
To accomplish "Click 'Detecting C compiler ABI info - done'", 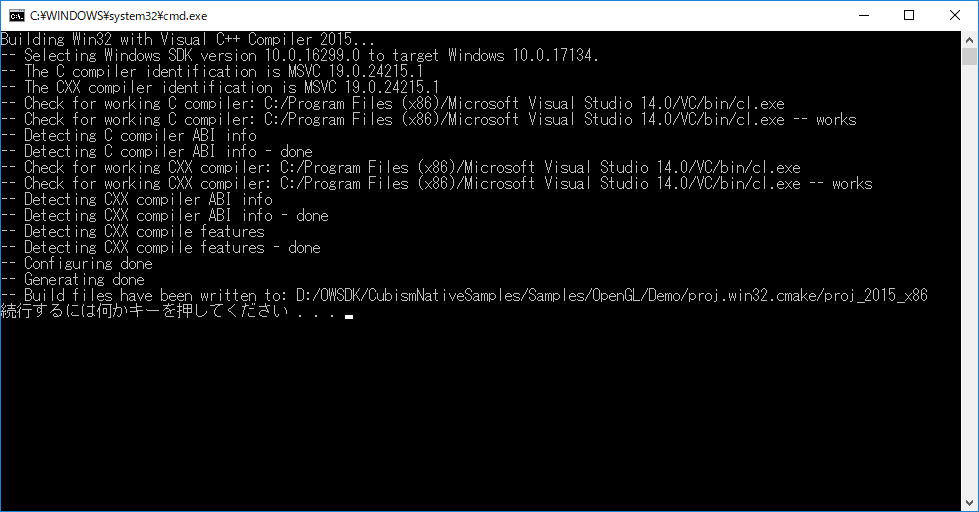I will pos(157,151).
